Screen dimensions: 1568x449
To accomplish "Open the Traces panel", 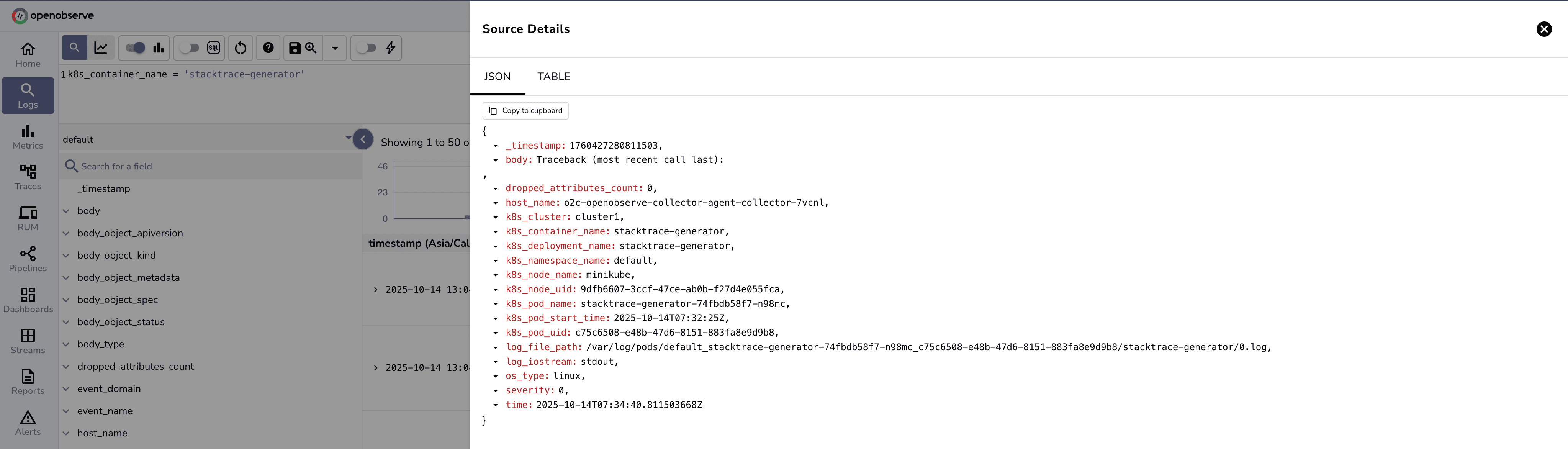I will 28,177.
